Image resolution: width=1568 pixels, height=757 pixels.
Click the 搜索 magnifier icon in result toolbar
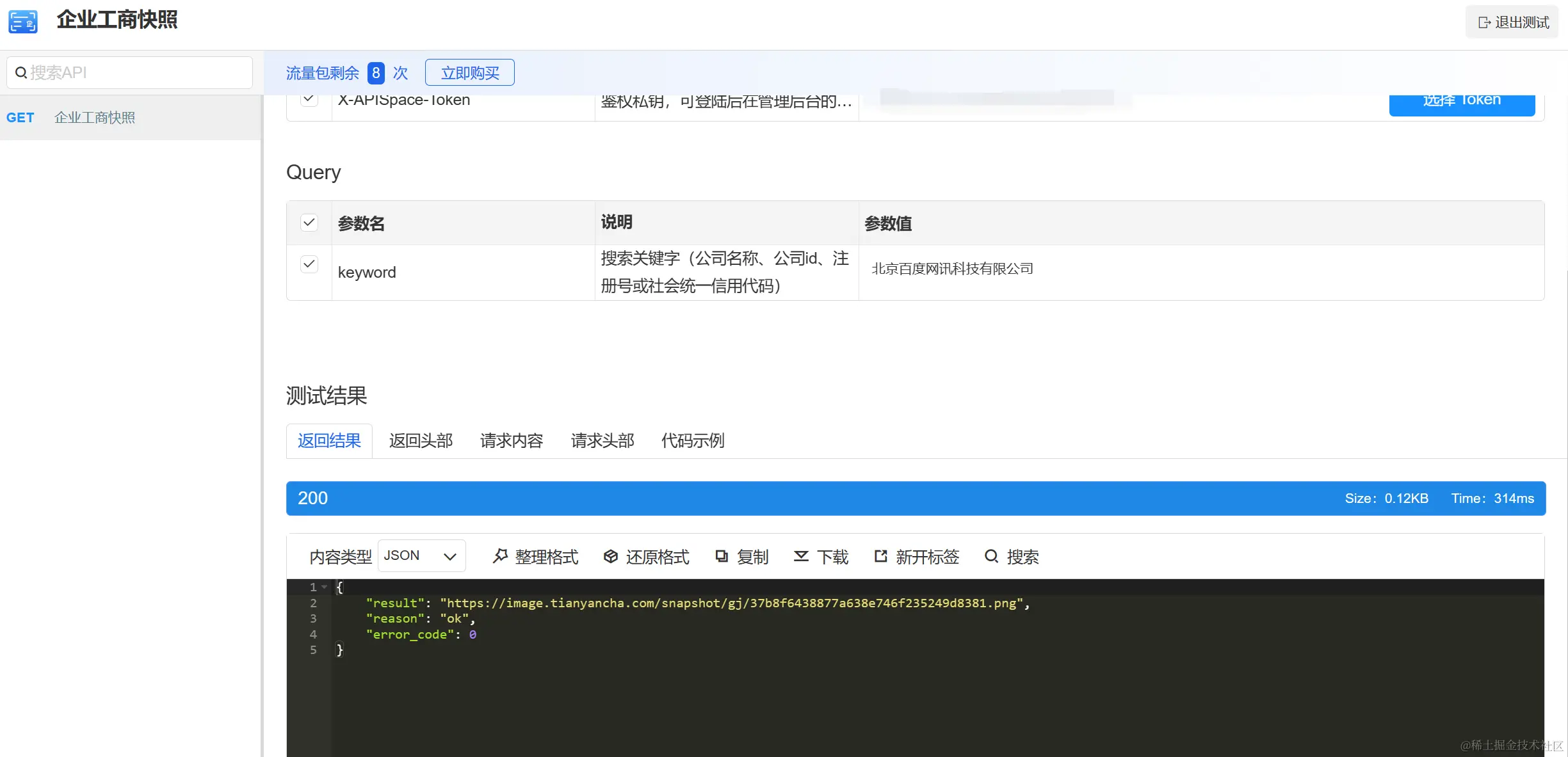click(991, 556)
